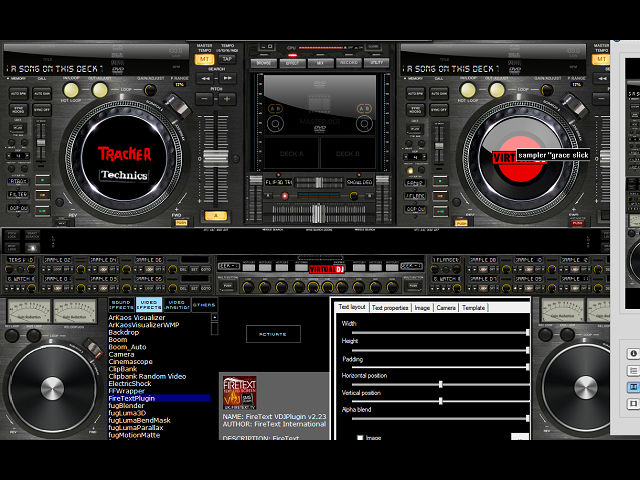The height and width of the screenshot is (480, 640).
Task: Open left deck top effect slot above FILTER
Action: (18, 181)
